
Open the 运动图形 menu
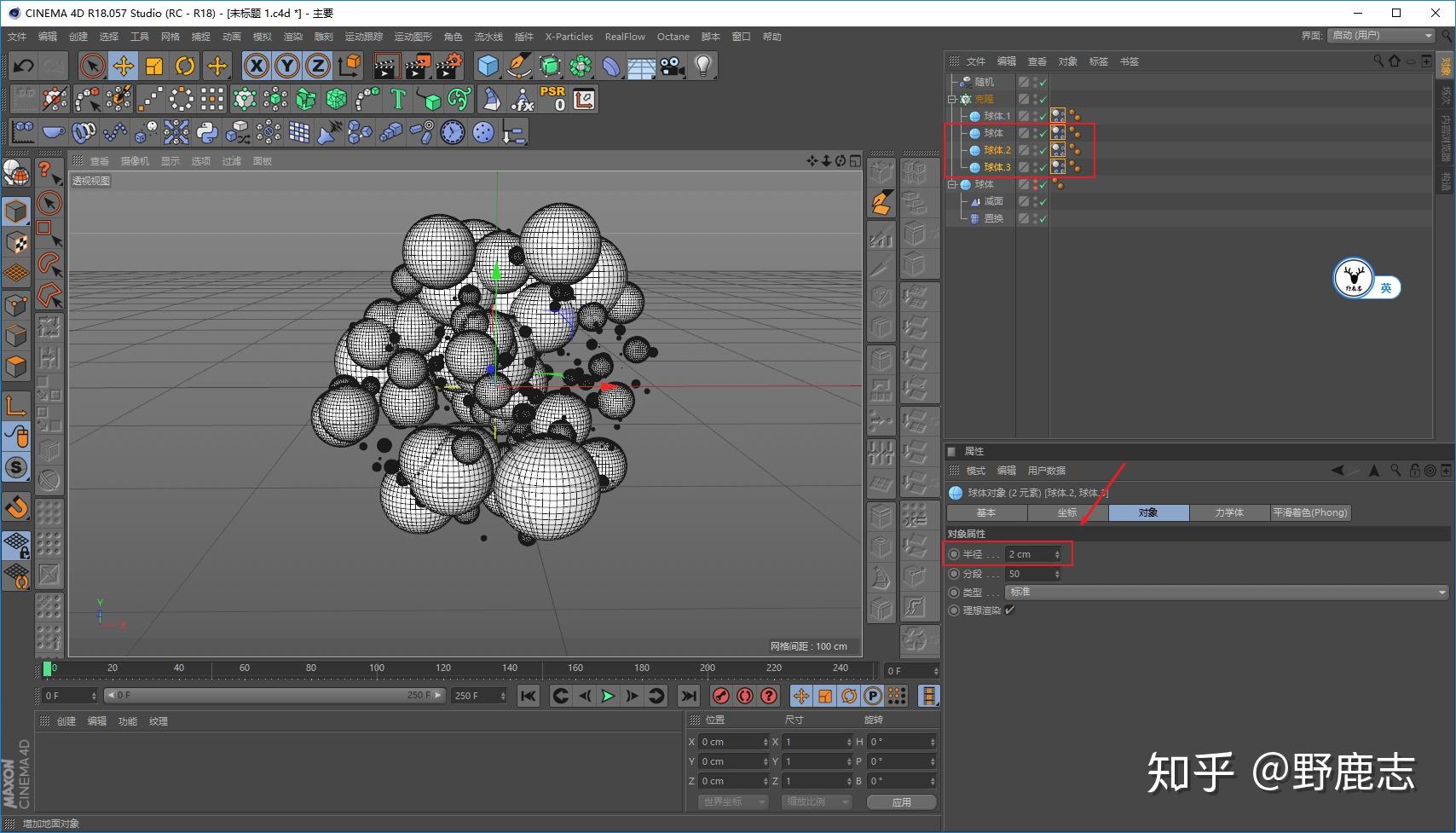tap(413, 37)
